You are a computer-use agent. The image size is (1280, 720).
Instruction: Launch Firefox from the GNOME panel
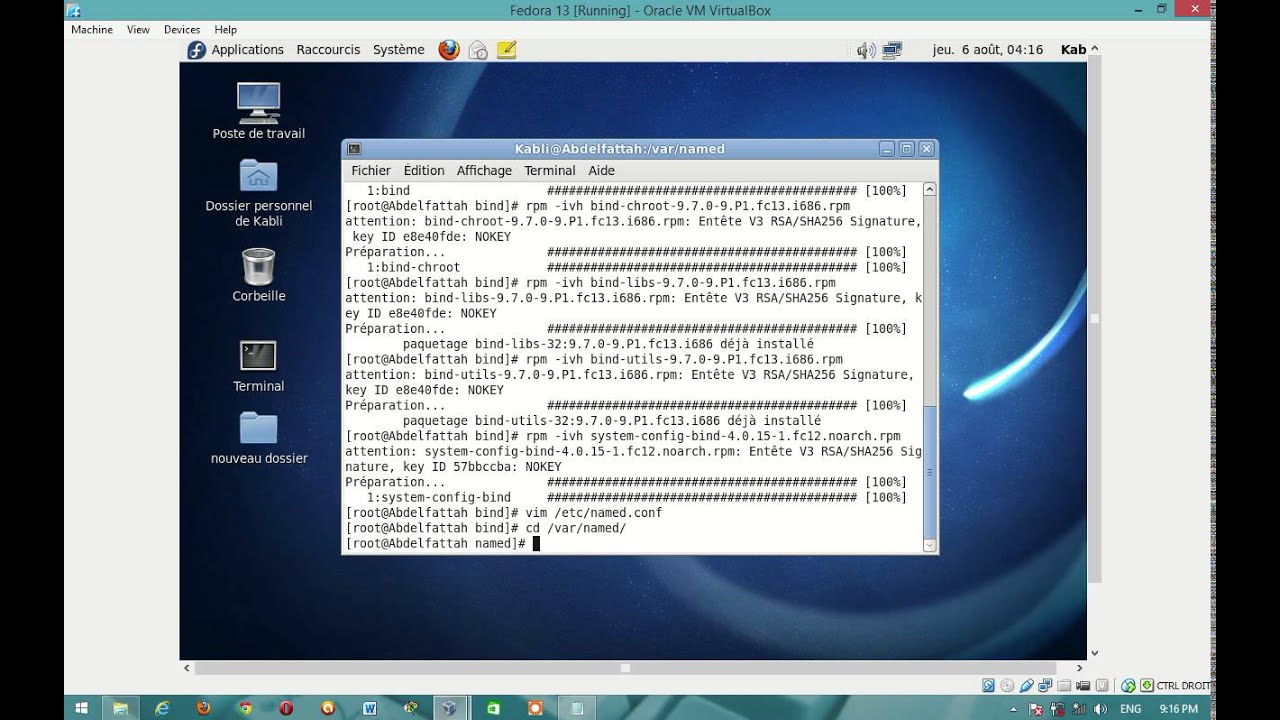pyautogui.click(x=449, y=49)
